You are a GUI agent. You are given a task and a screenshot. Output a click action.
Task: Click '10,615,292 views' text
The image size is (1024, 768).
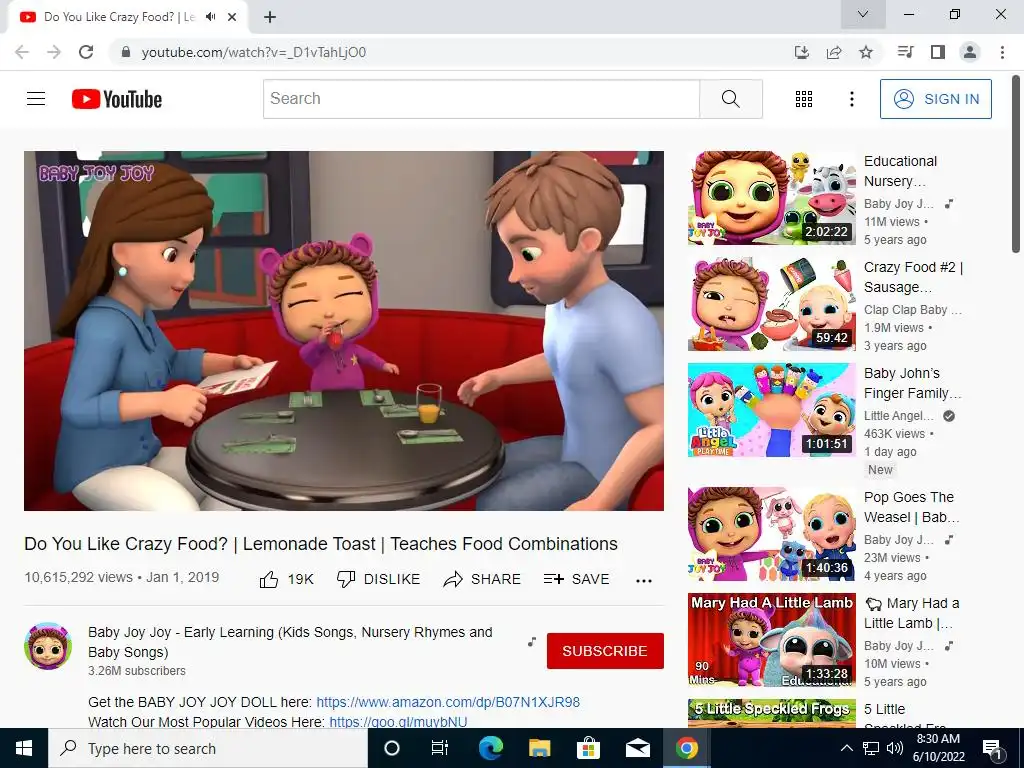pos(78,577)
